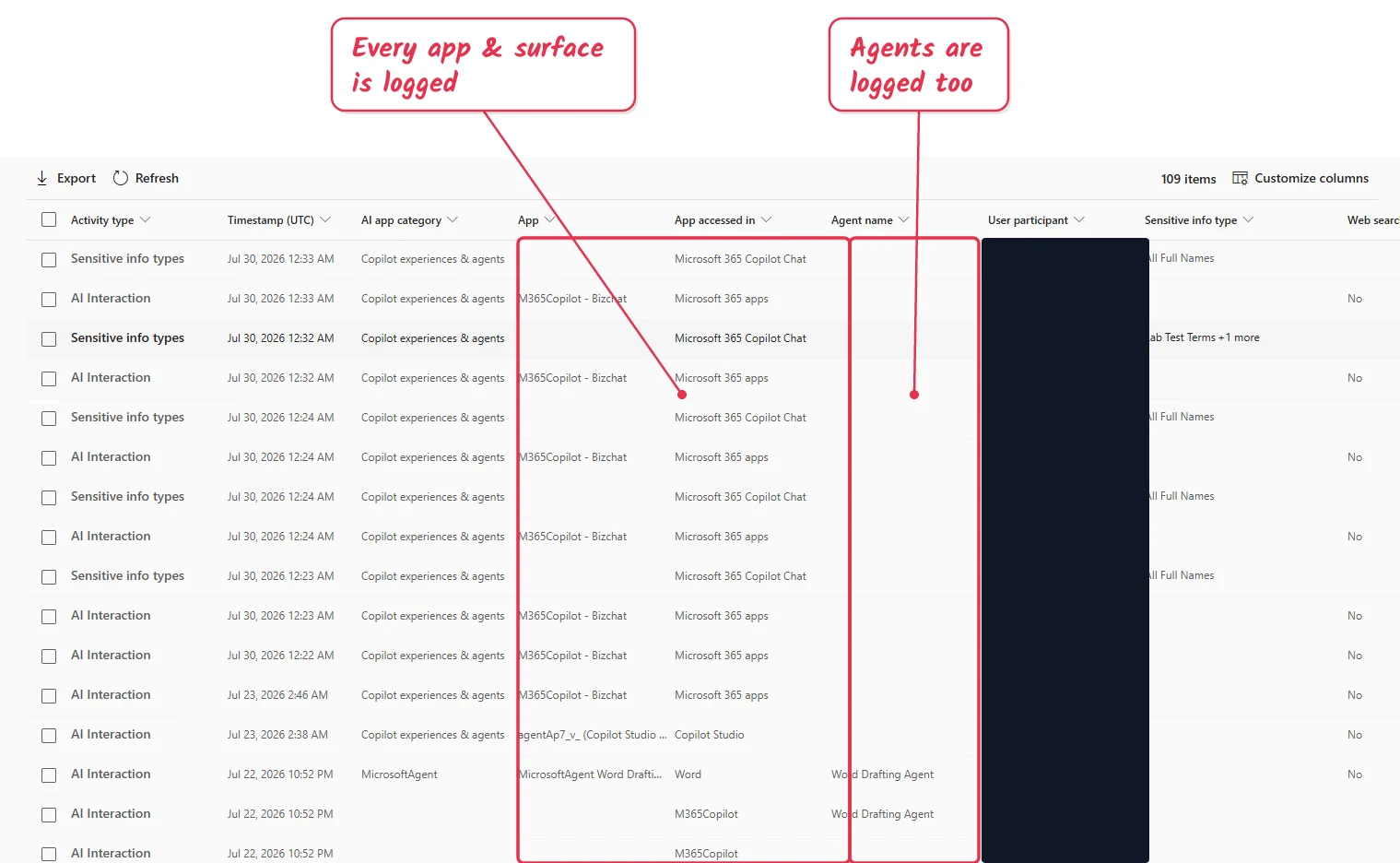This screenshot has width=1400, height=863.
Task: Click 'Word Drafting Agent' in MicrosoftAgent row
Action: [x=882, y=774]
